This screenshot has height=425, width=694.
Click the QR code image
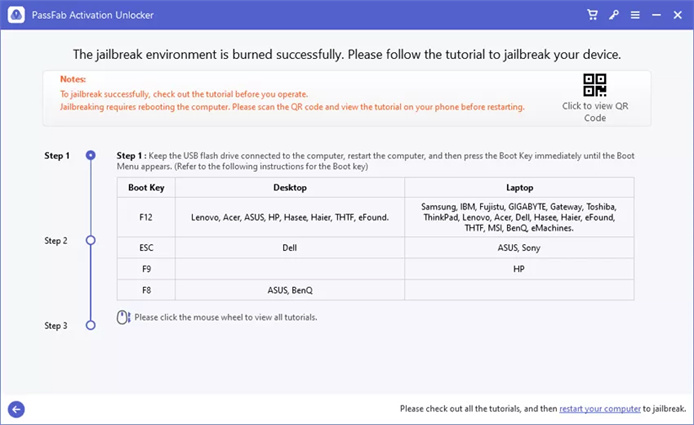(595, 85)
